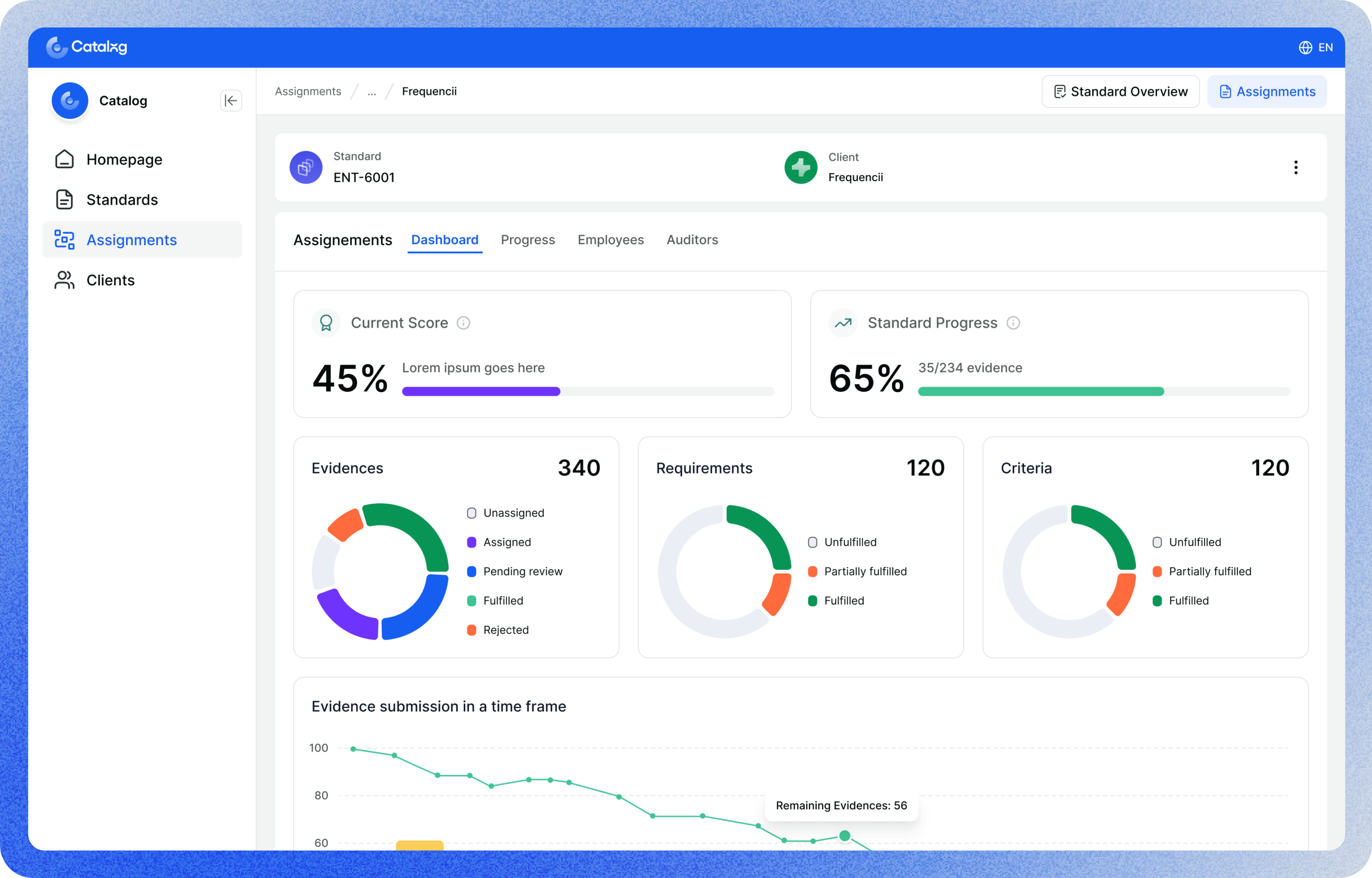Collapse the sidebar with the arrow icon
The image size is (1372, 878).
click(x=230, y=101)
